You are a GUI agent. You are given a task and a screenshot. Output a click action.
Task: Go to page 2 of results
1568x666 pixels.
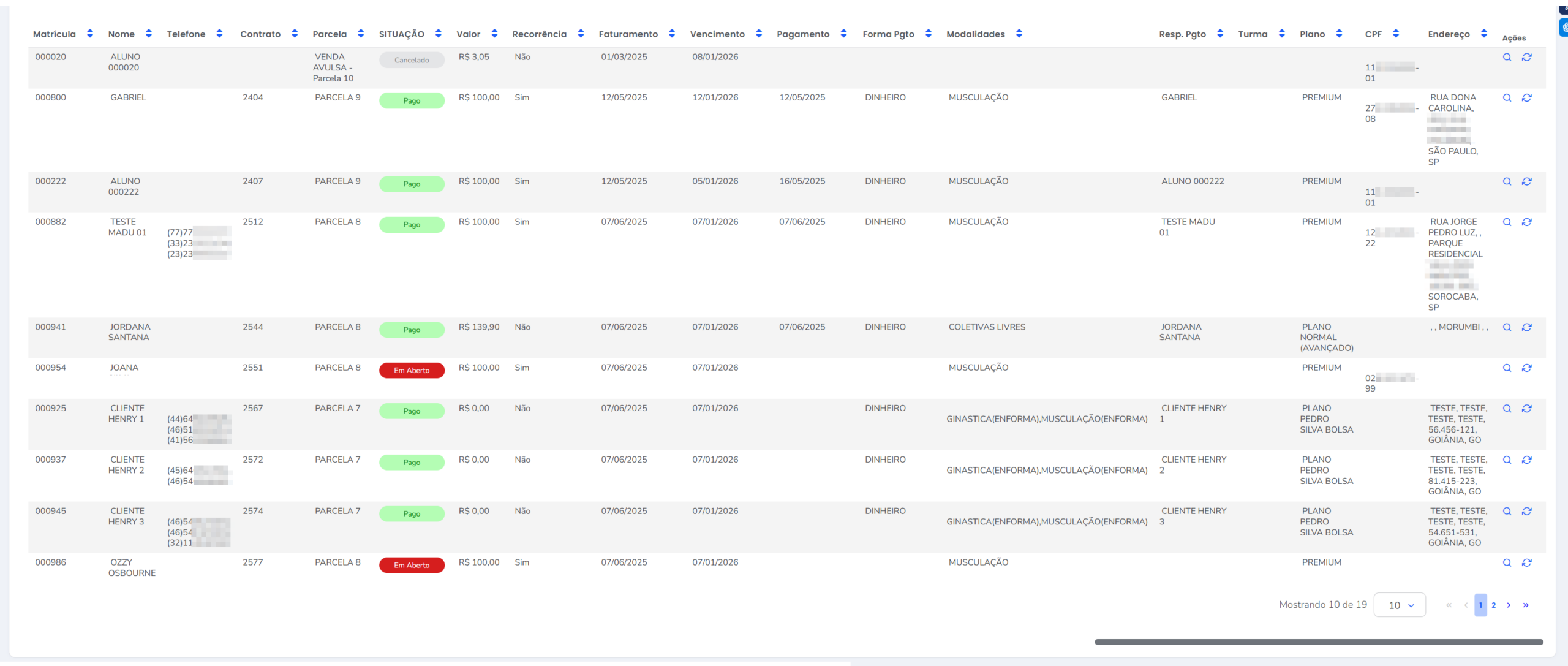pyautogui.click(x=1493, y=605)
